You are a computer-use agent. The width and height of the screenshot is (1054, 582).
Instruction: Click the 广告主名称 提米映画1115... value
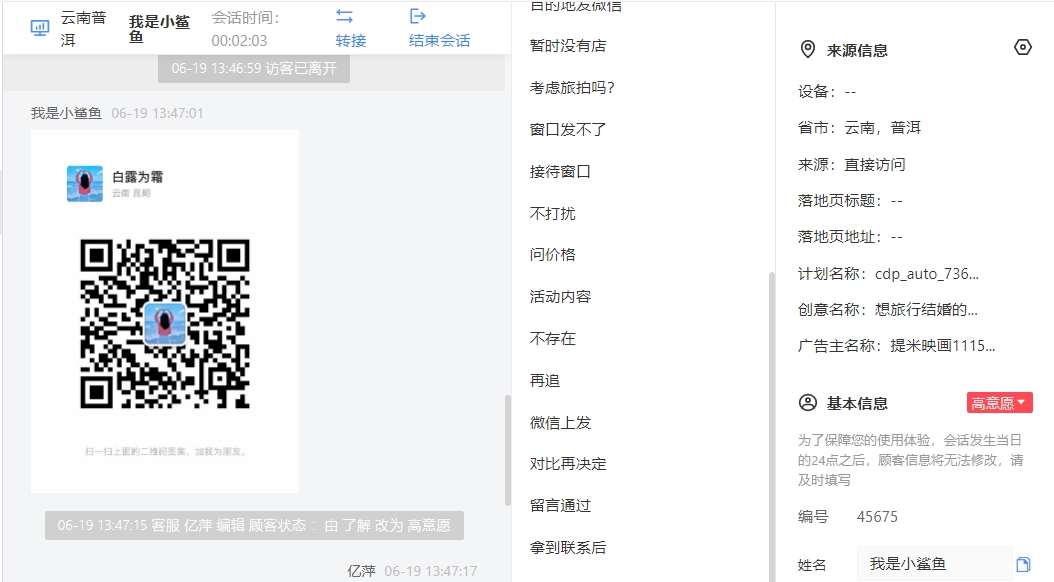(x=942, y=345)
